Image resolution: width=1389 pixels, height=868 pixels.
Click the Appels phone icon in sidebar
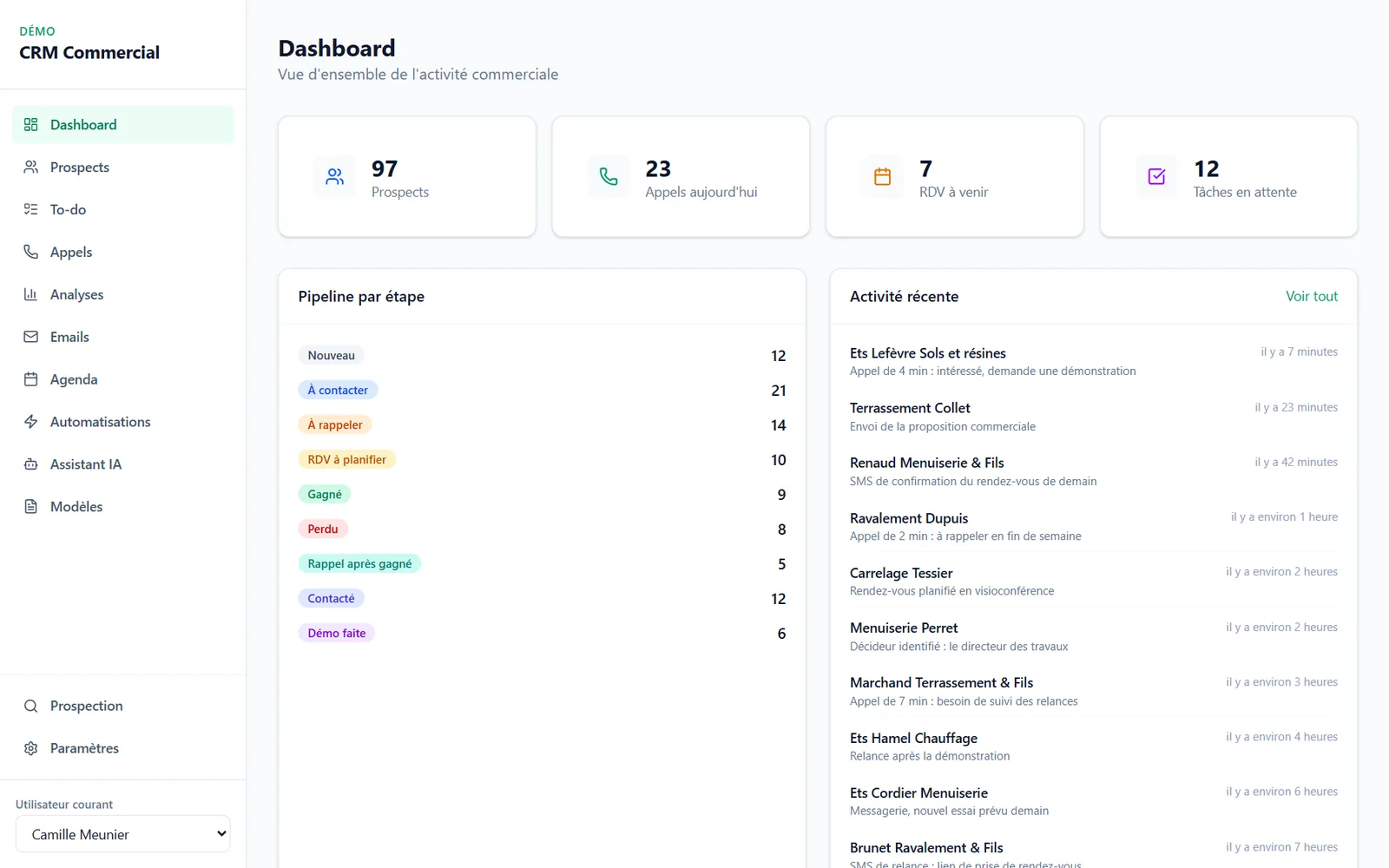[31, 252]
